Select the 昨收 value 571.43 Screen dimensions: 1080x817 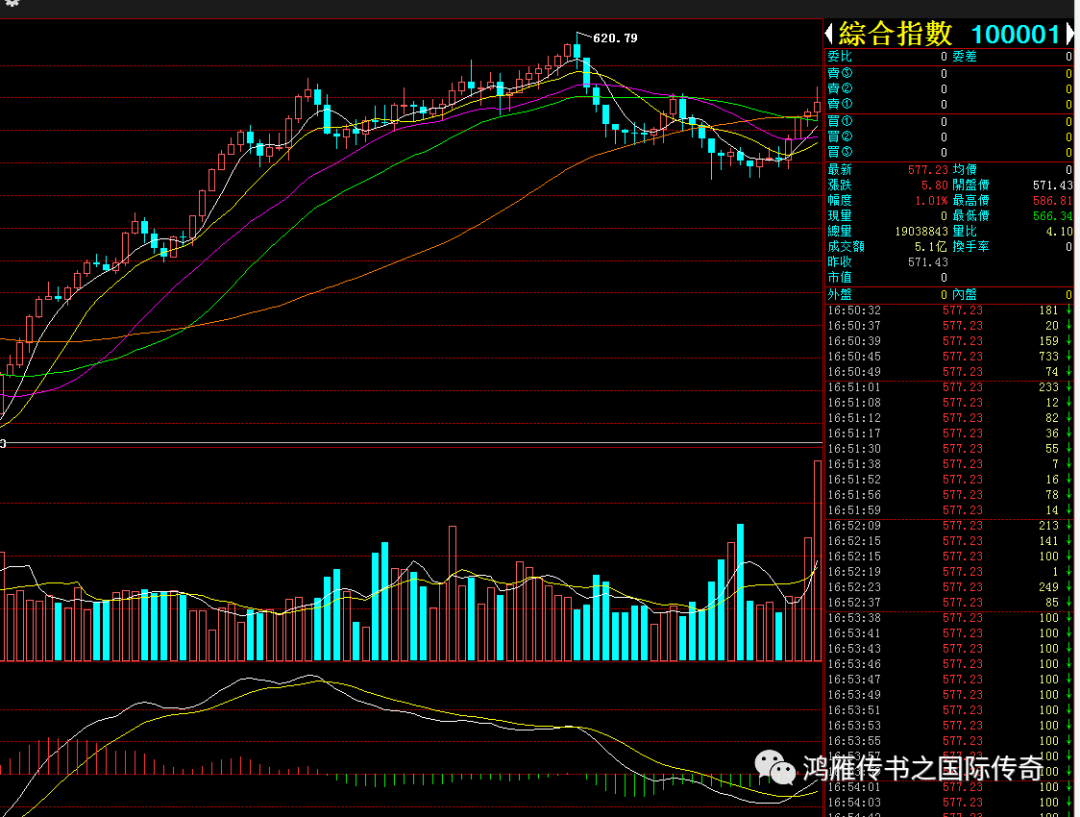[928, 262]
